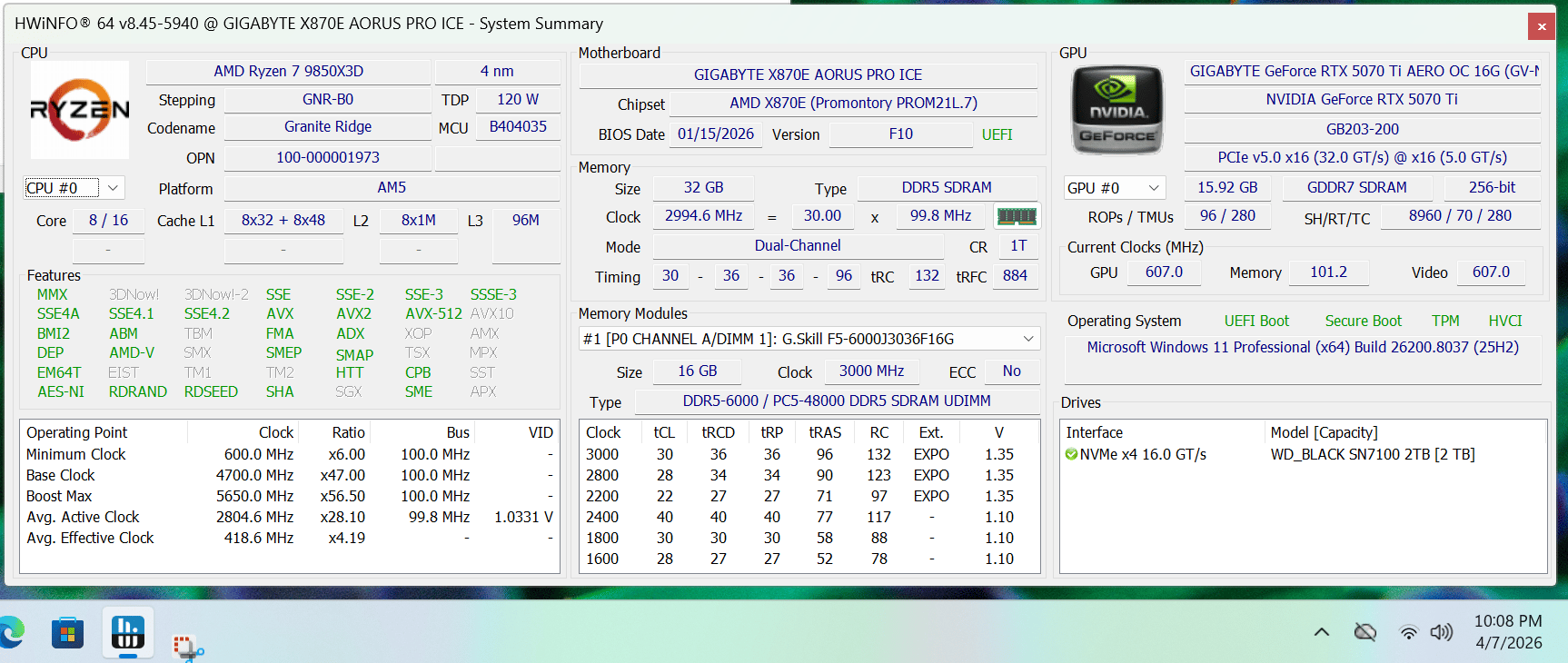Click the module type DDR5-6000 / PC5-48000 field
The width and height of the screenshot is (1568, 663).
[x=837, y=401]
